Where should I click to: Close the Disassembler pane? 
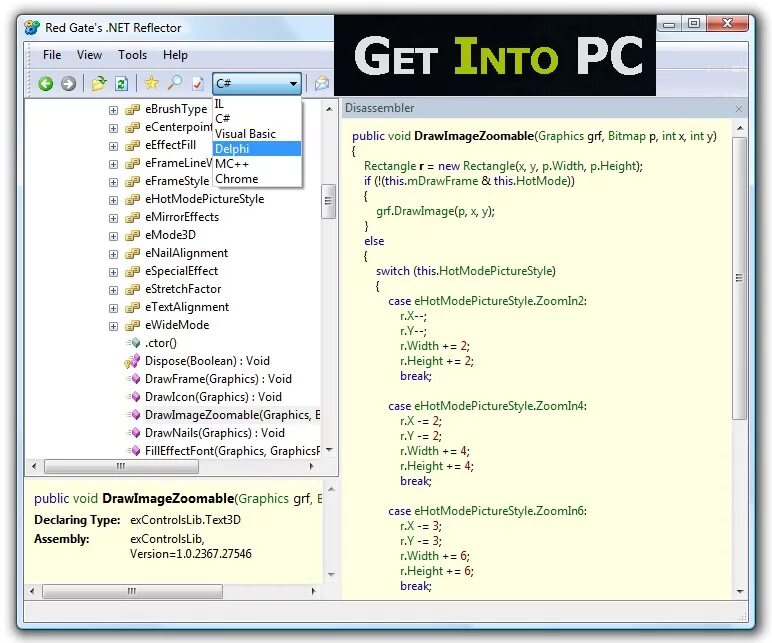tap(739, 109)
